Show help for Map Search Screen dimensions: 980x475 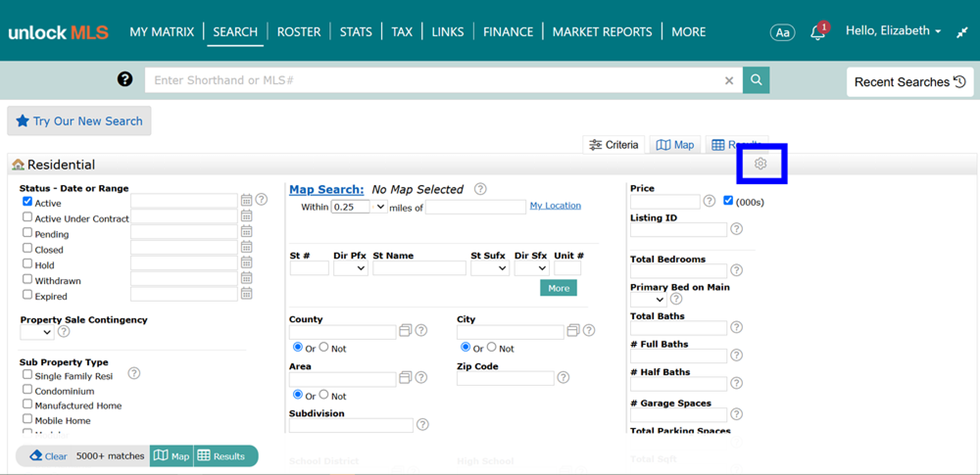pos(480,189)
